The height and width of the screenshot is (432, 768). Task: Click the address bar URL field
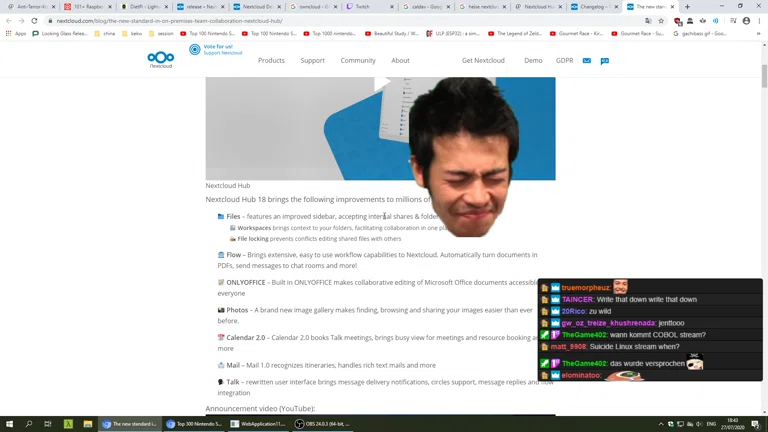coord(343,21)
